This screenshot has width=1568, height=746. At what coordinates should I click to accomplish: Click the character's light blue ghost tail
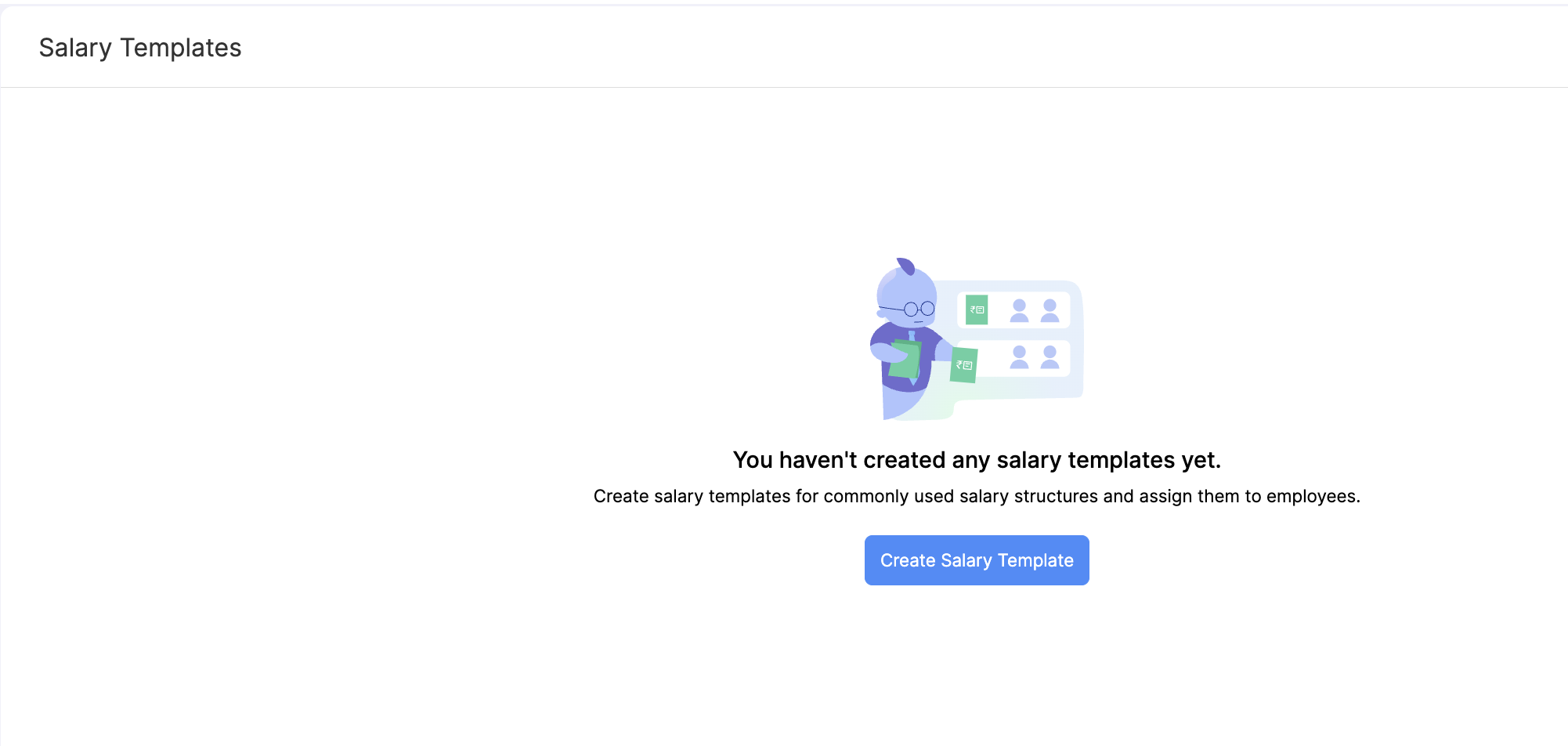point(898,404)
